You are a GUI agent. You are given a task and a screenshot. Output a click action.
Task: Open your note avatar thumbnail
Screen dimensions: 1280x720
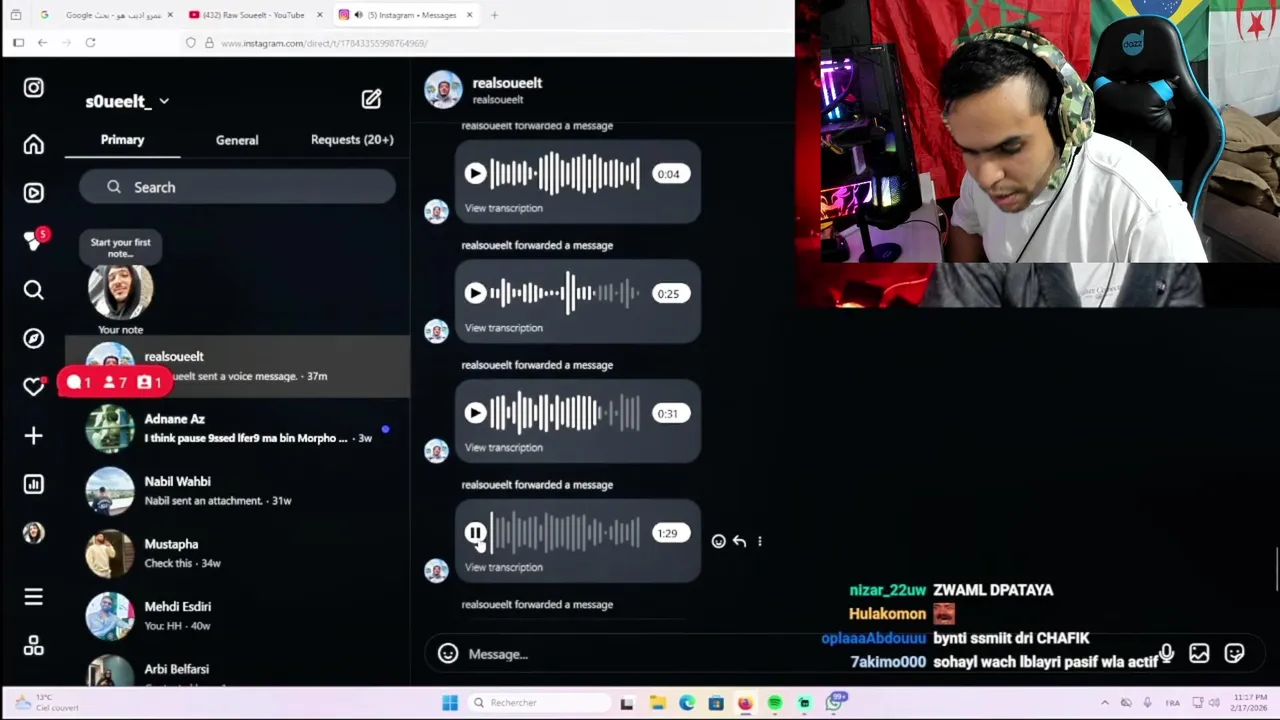(120, 291)
